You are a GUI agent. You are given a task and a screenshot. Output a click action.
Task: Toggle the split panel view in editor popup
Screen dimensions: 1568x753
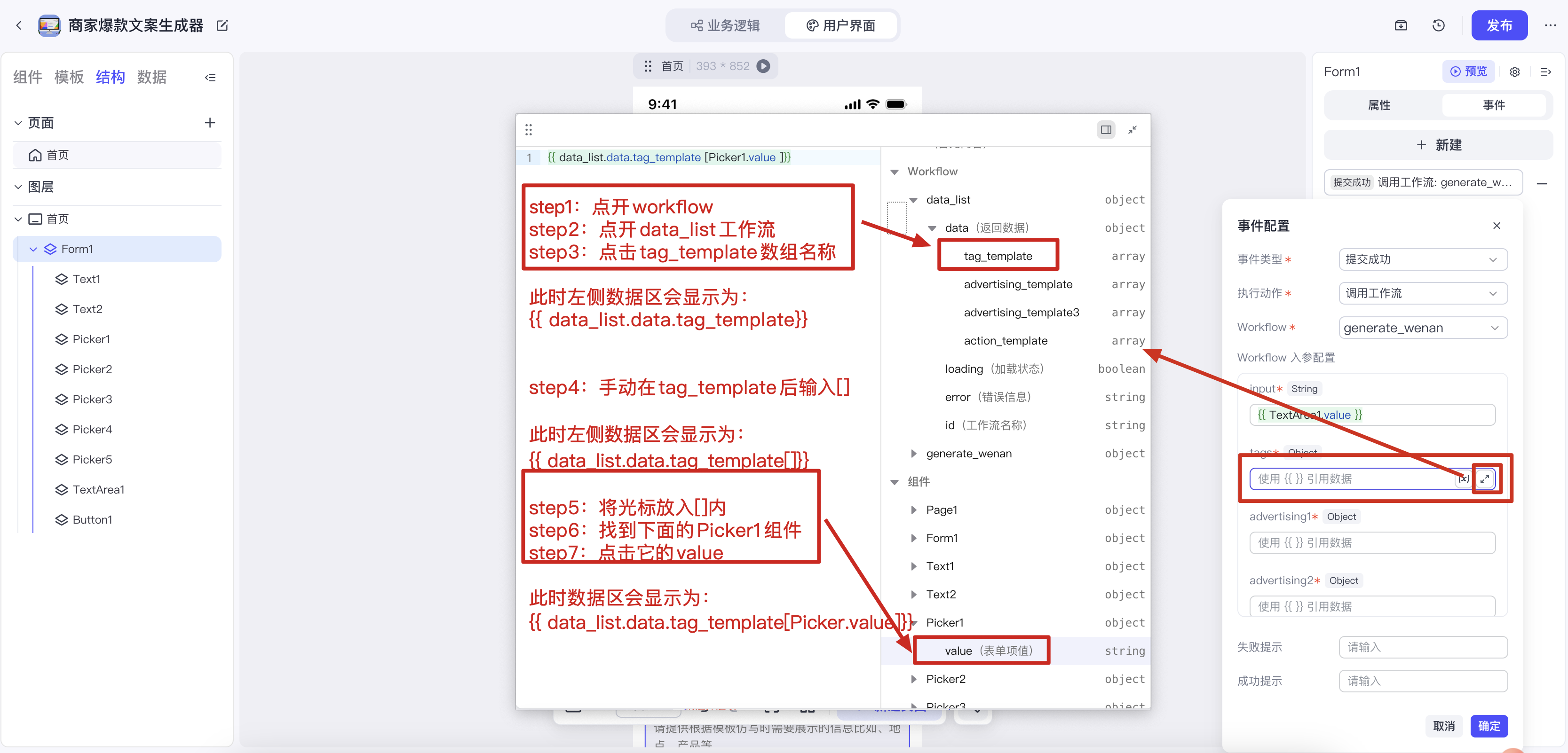(1106, 130)
